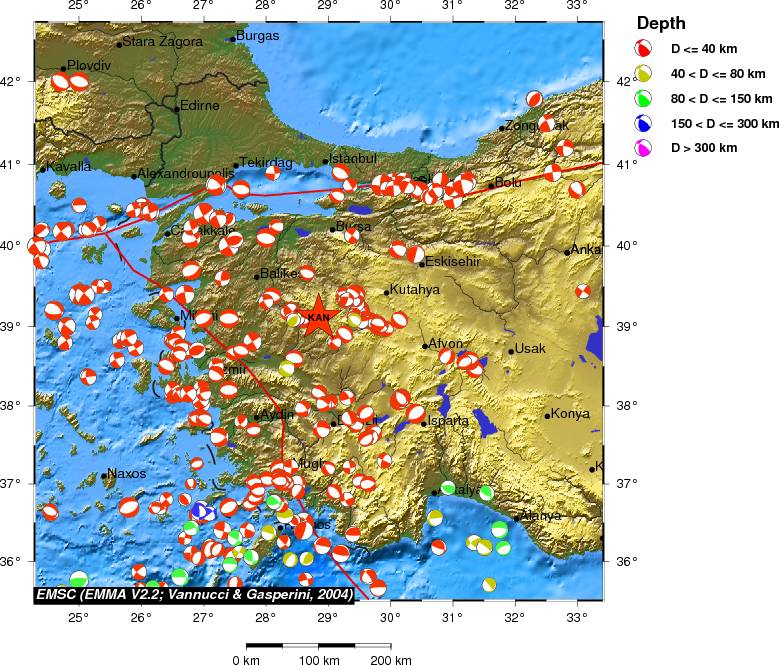
Task: Click the green 80 < D <= 150 km legend symbol
Action: (643, 98)
